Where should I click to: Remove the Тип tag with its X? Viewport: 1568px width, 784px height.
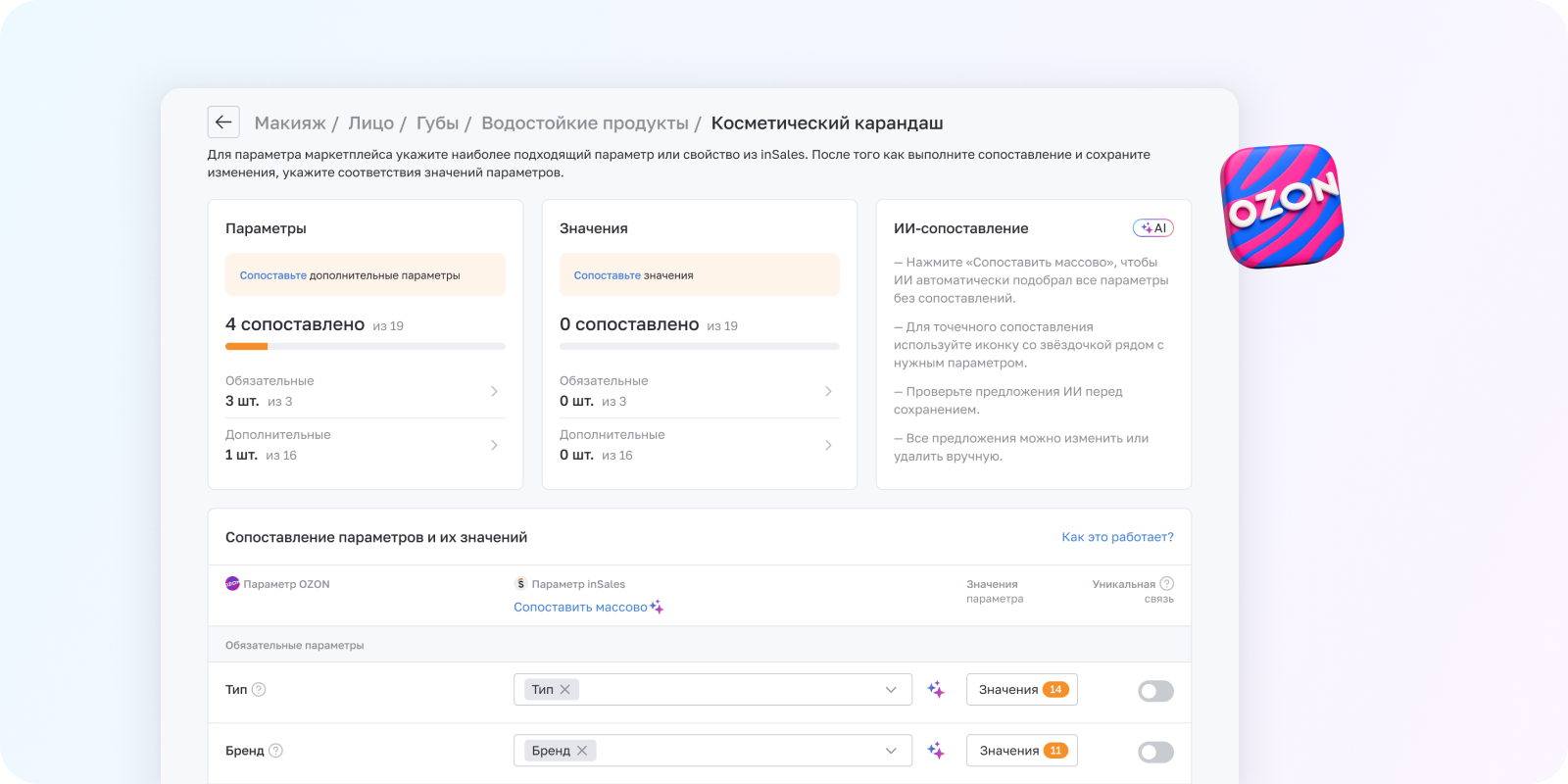pyautogui.click(x=565, y=690)
